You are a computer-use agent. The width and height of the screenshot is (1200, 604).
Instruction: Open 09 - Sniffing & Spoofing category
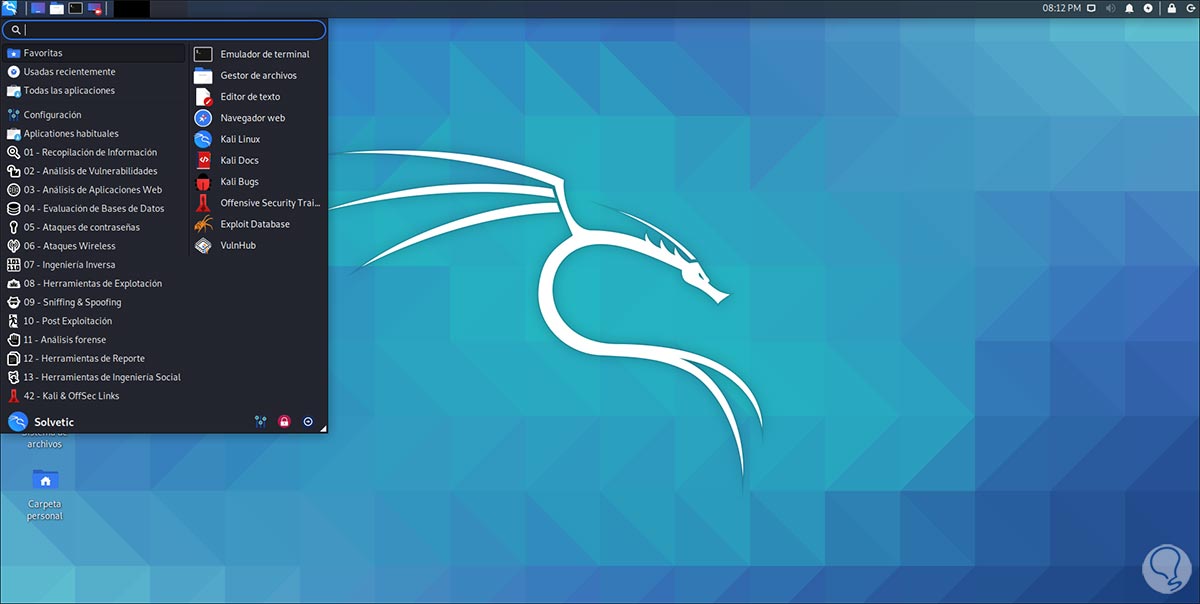[x=95, y=302]
